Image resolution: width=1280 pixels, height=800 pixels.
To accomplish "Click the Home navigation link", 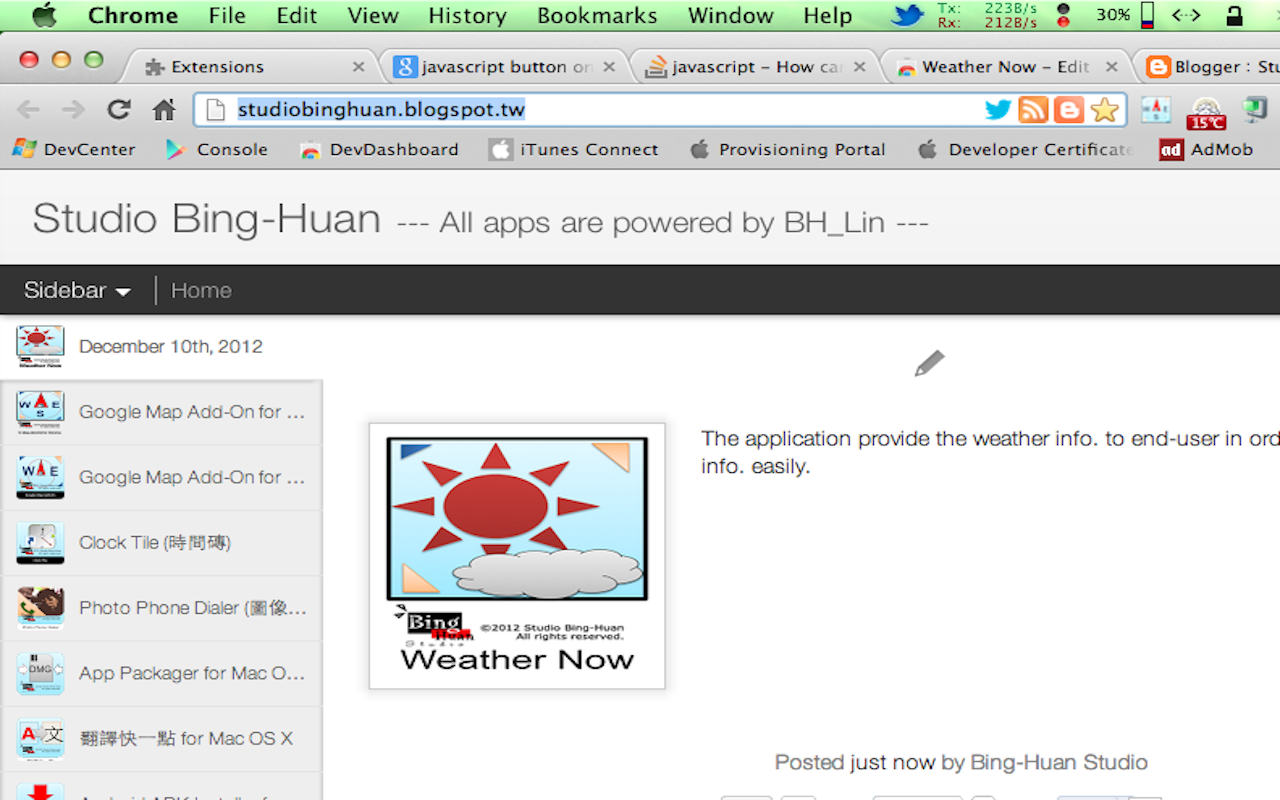I will coord(201,290).
